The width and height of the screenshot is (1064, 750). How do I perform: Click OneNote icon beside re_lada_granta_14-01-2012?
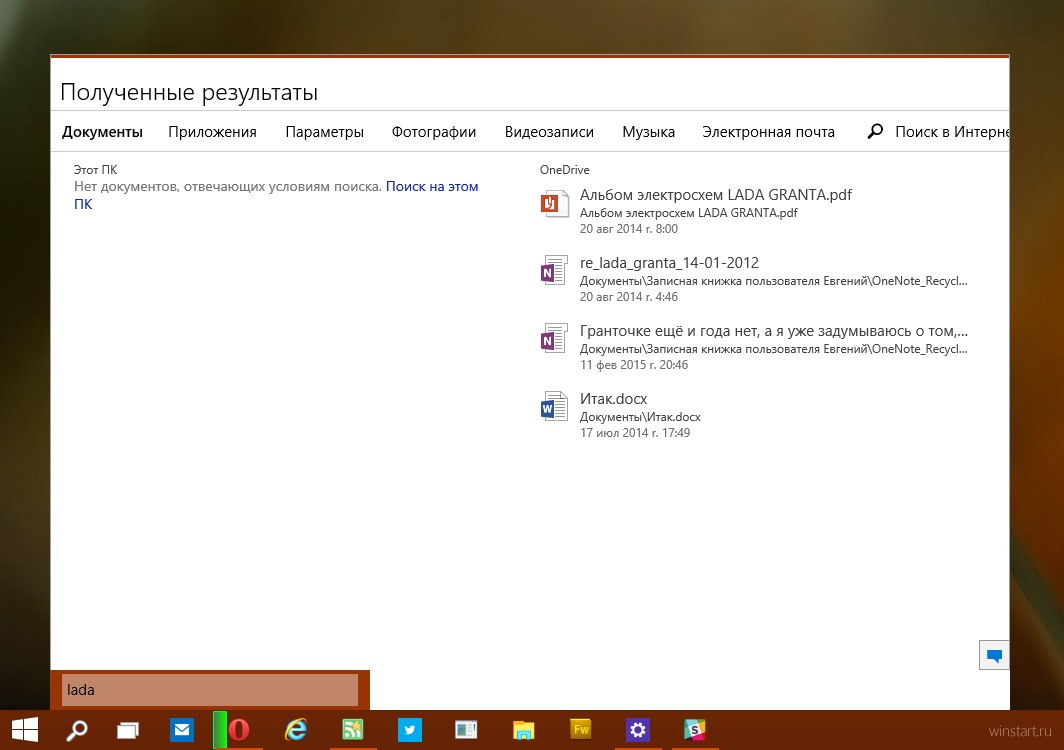click(554, 271)
